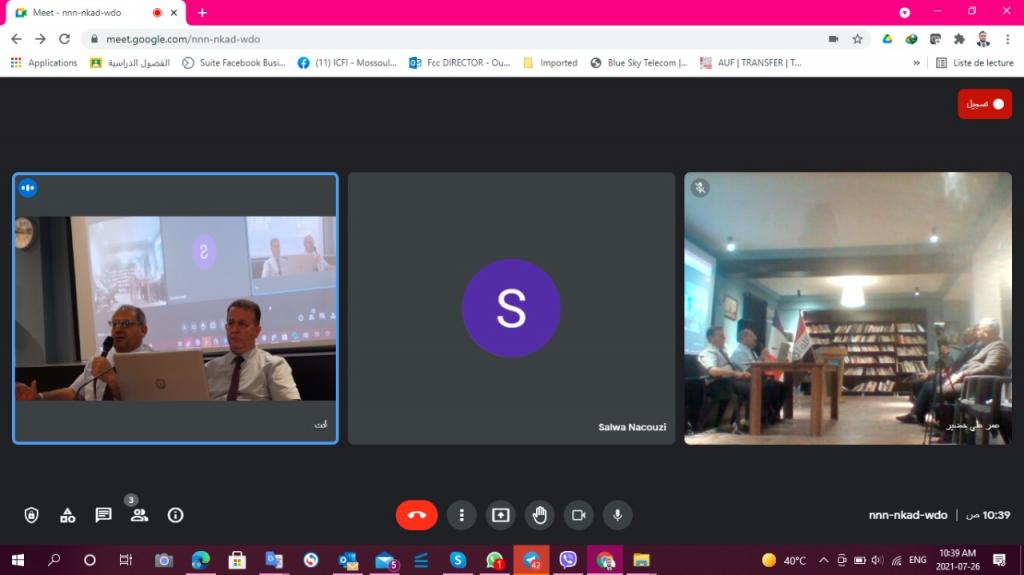Open meeting details info icon
The height and width of the screenshot is (575, 1024).
coord(175,515)
